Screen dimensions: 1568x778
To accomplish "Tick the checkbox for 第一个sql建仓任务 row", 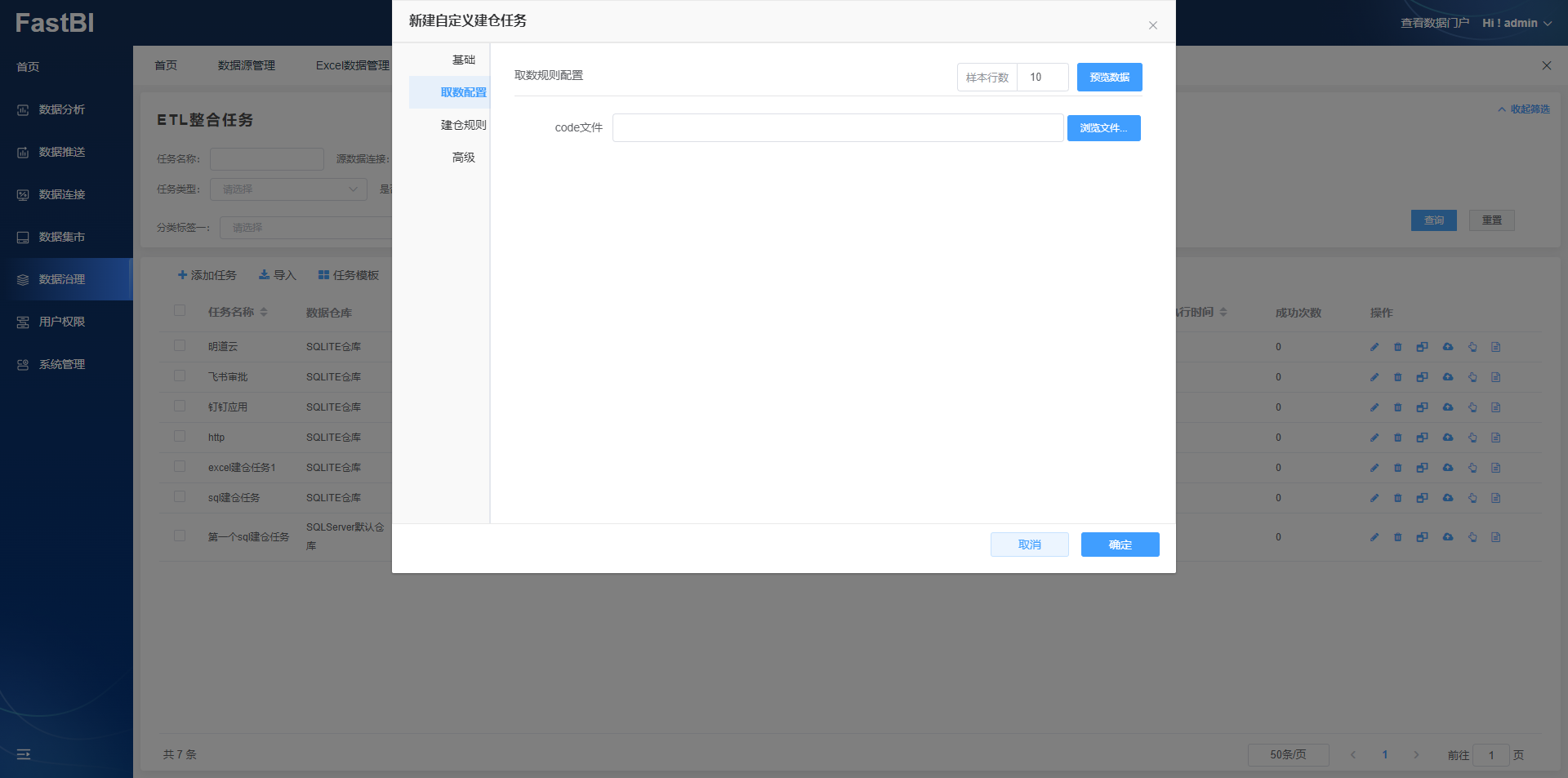I will (x=180, y=536).
